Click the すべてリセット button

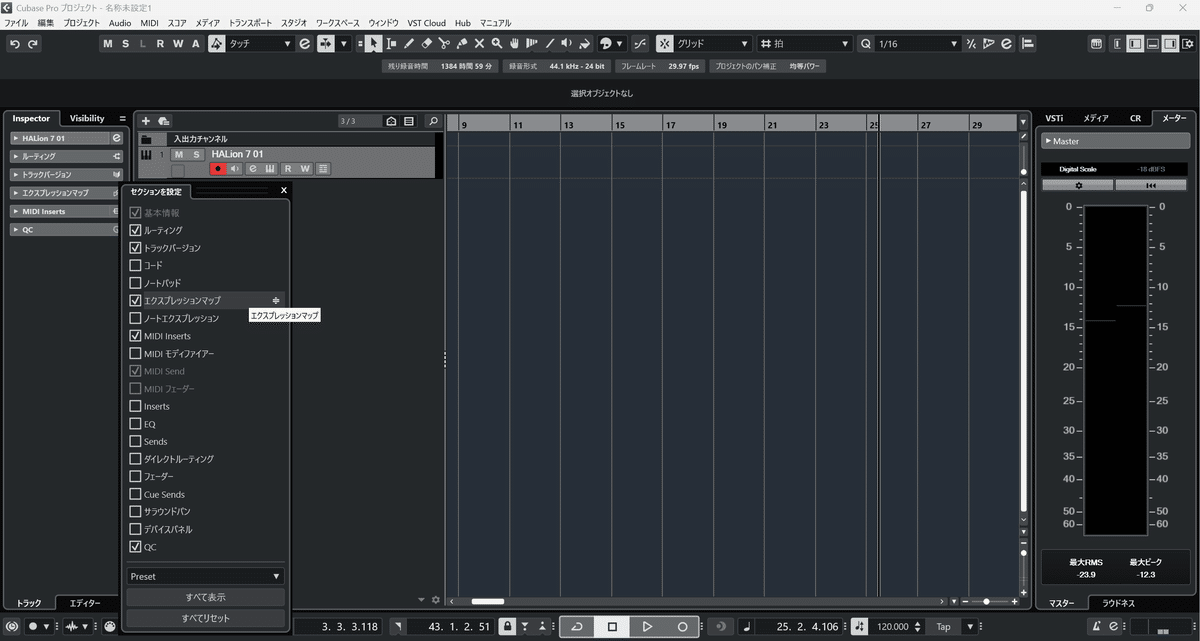pyautogui.click(x=205, y=618)
